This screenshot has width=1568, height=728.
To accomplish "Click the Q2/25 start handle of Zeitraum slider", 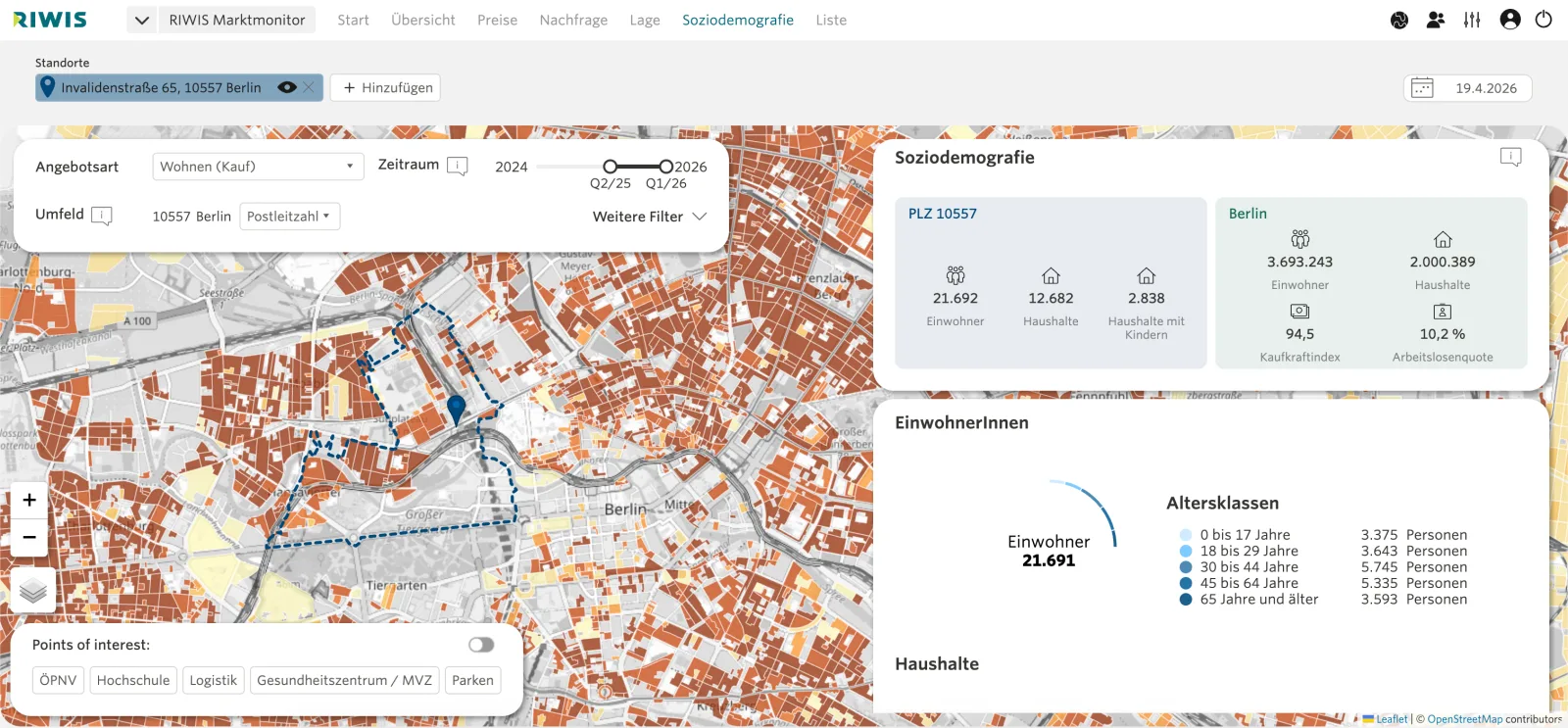I will (x=610, y=167).
